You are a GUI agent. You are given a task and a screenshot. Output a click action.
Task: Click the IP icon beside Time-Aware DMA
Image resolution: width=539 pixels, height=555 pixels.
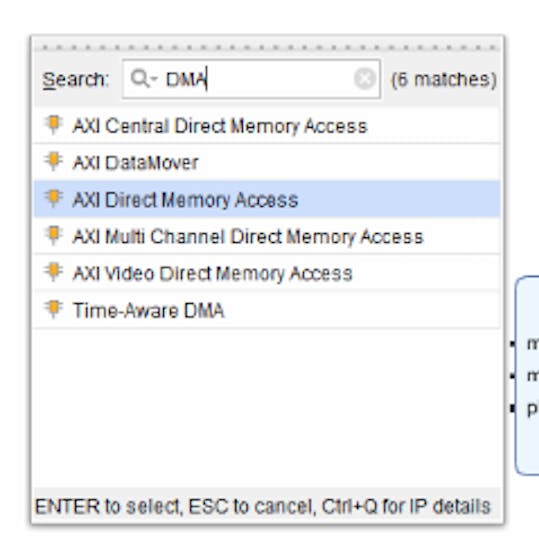click(53, 309)
